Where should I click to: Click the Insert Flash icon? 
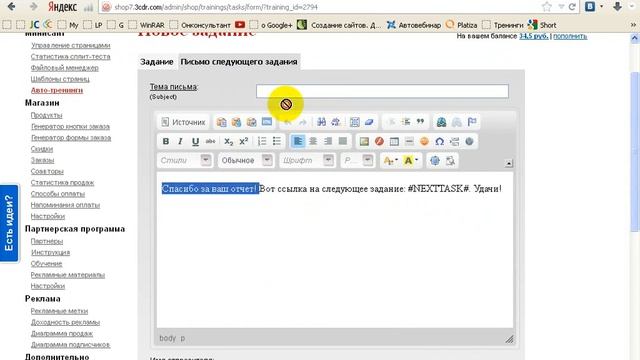pyautogui.click(x=379, y=141)
